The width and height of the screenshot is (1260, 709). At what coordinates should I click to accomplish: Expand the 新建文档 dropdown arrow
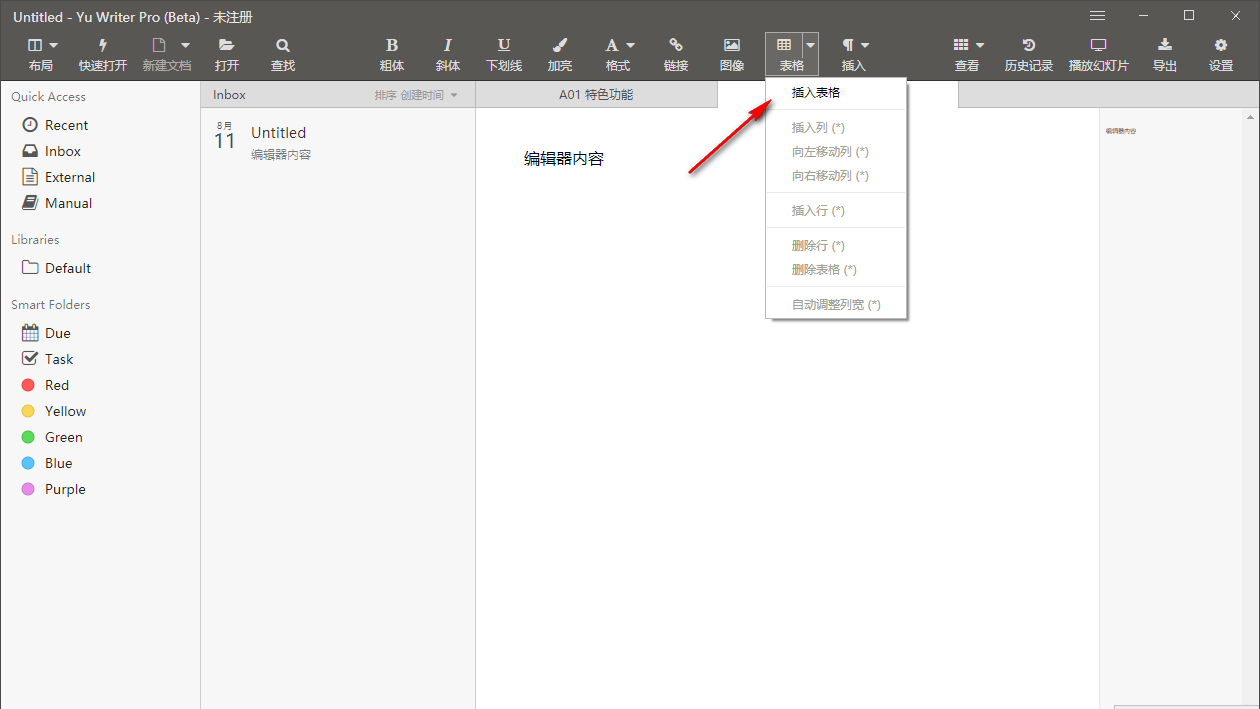click(185, 45)
